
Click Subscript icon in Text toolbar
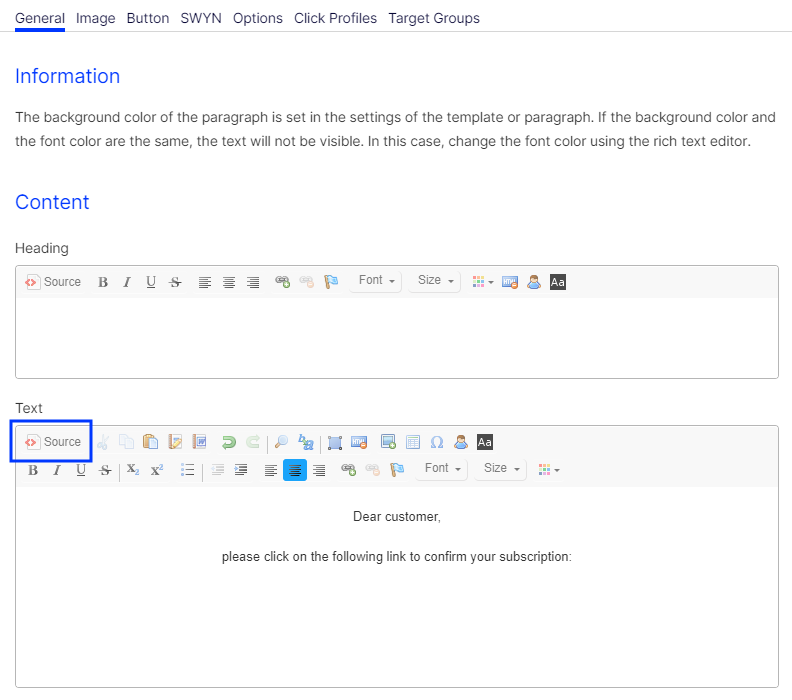click(x=133, y=470)
